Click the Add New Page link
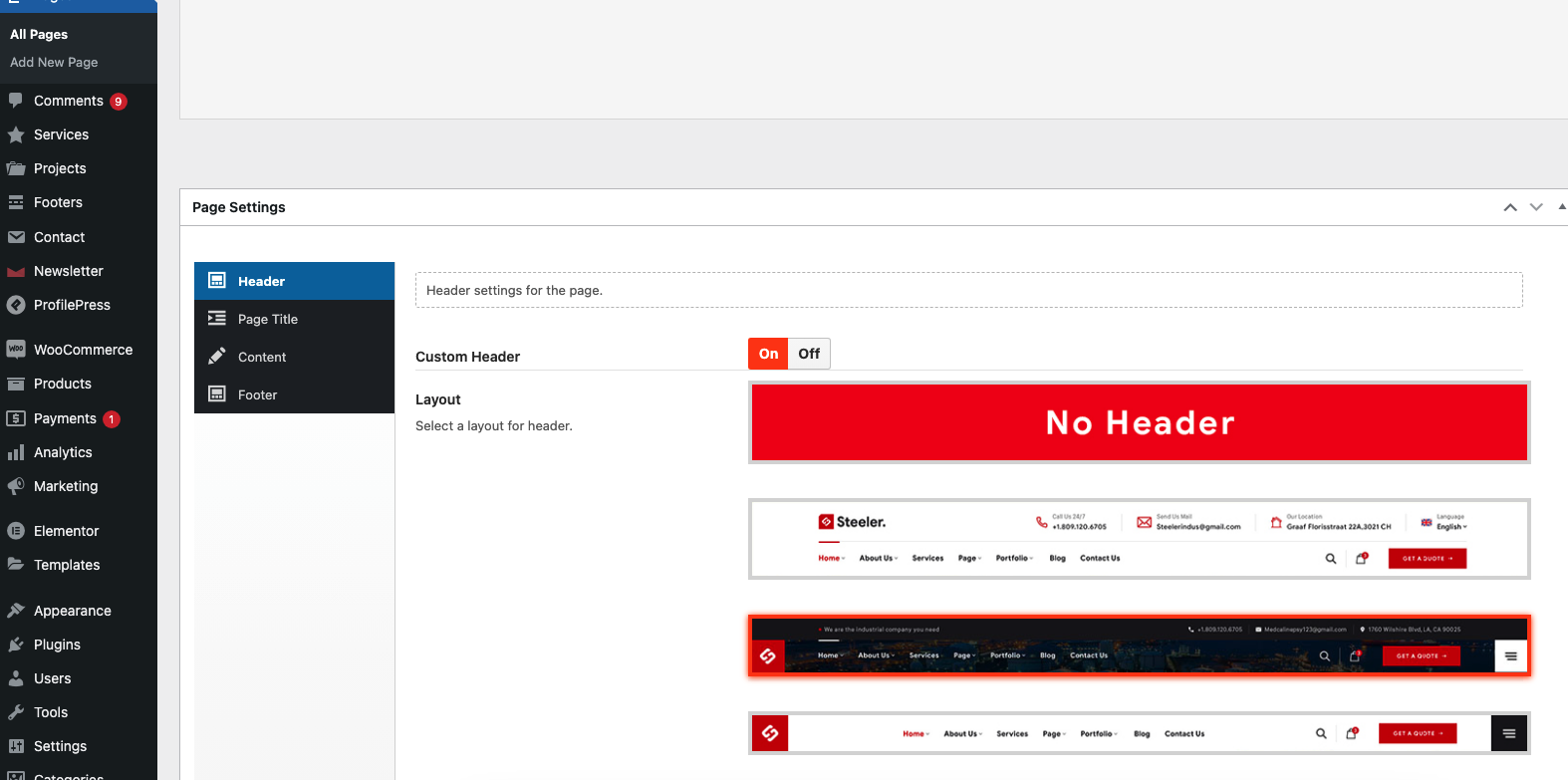Image resolution: width=1568 pixels, height=780 pixels. click(54, 62)
